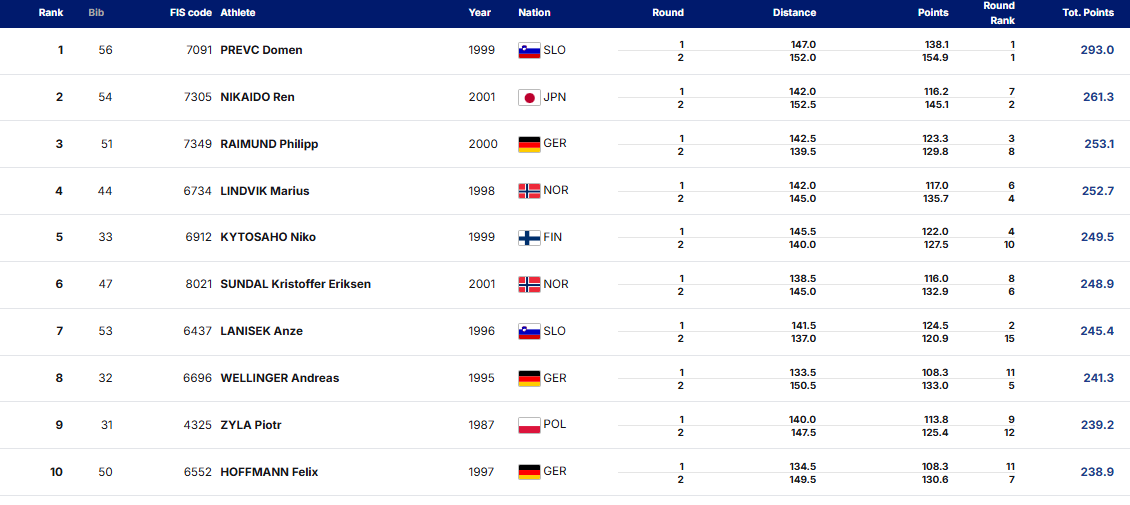The width and height of the screenshot is (1130, 505).
Task: Click the Athlete column header
Action: click(x=237, y=13)
